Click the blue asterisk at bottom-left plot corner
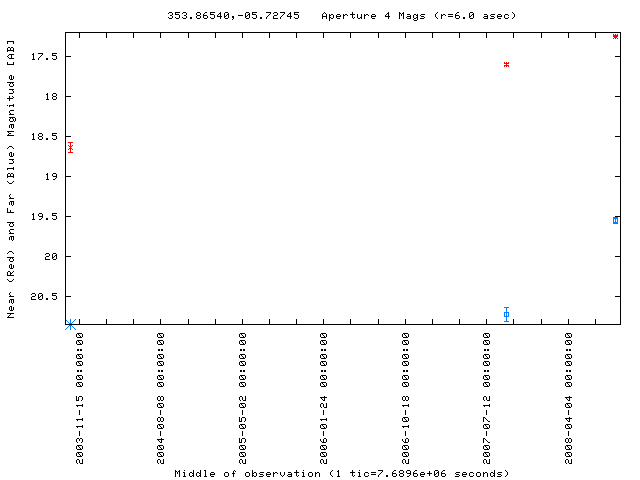640x480 pixels. (x=71, y=325)
